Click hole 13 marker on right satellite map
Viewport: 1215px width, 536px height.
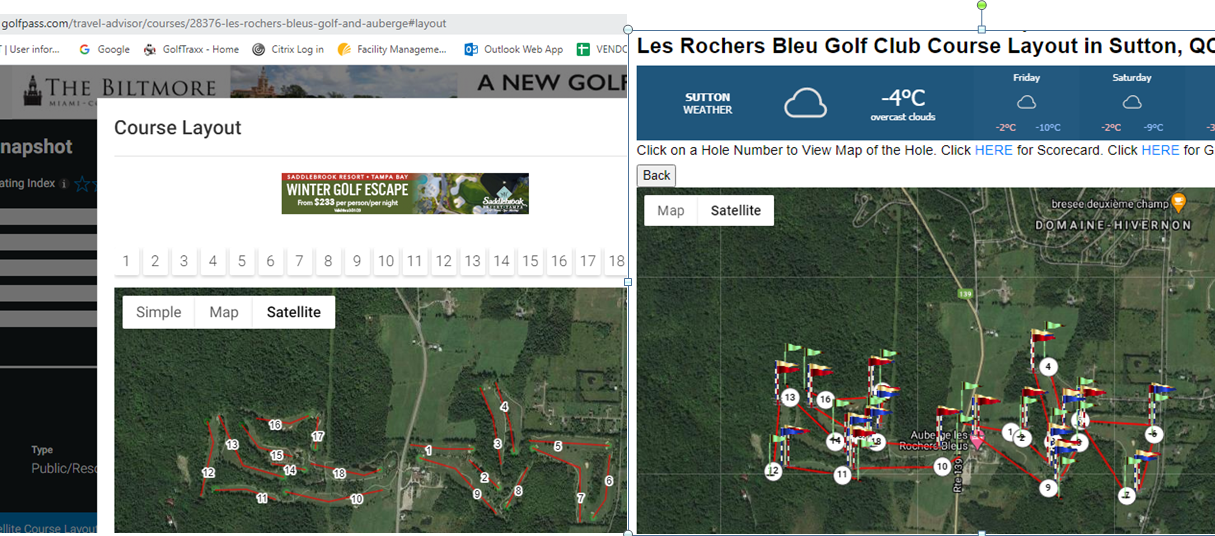point(790,398)
